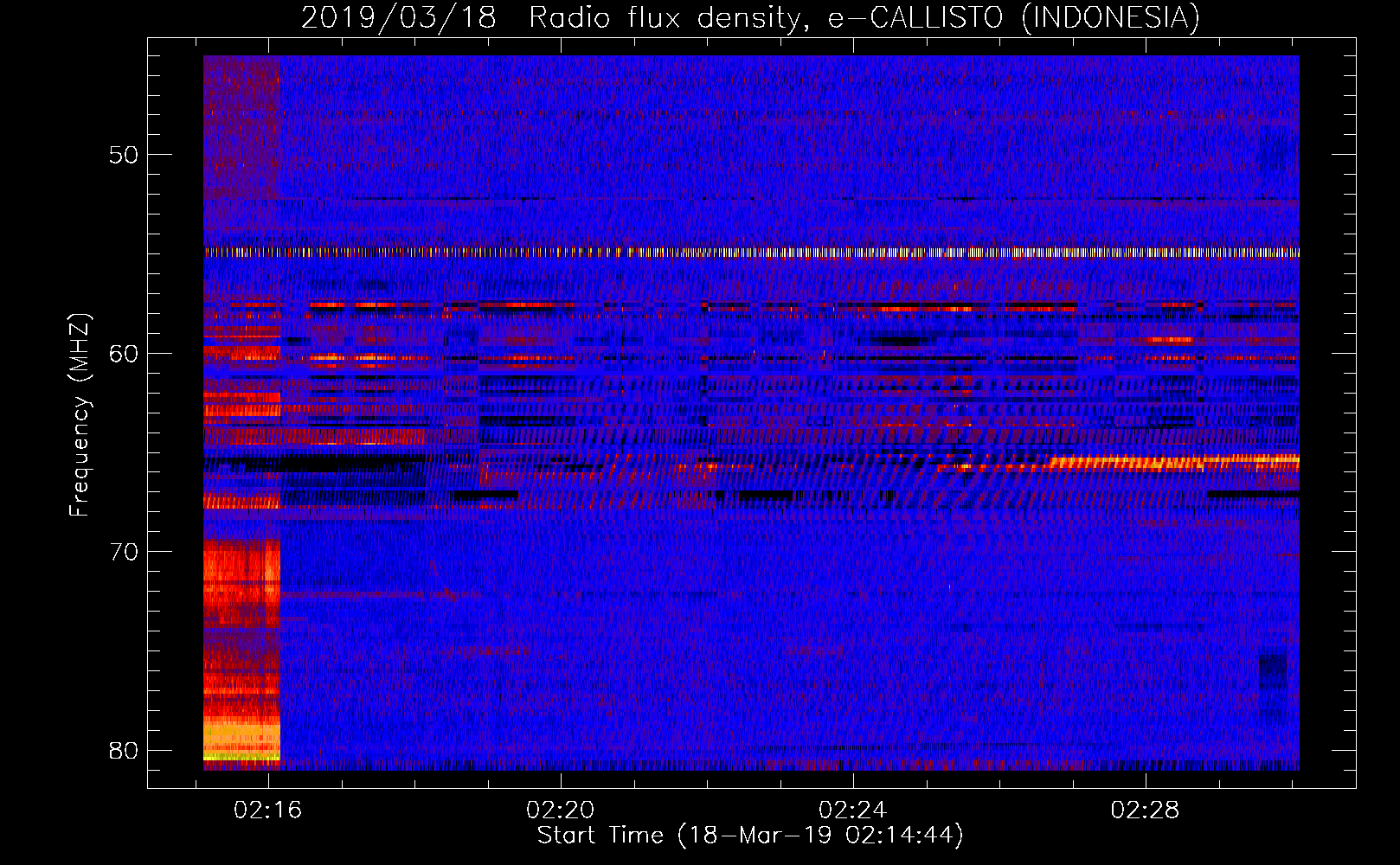
Task: Click the 'Frequency (MHZ)' y-axis label
Action: (x=80, y=415)
